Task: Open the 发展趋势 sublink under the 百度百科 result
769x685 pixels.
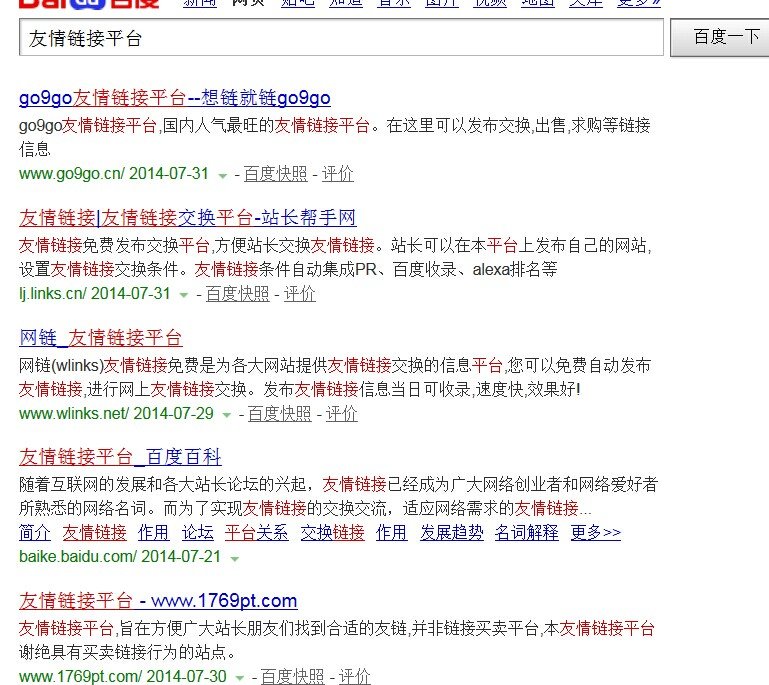Action: (451, 533)
